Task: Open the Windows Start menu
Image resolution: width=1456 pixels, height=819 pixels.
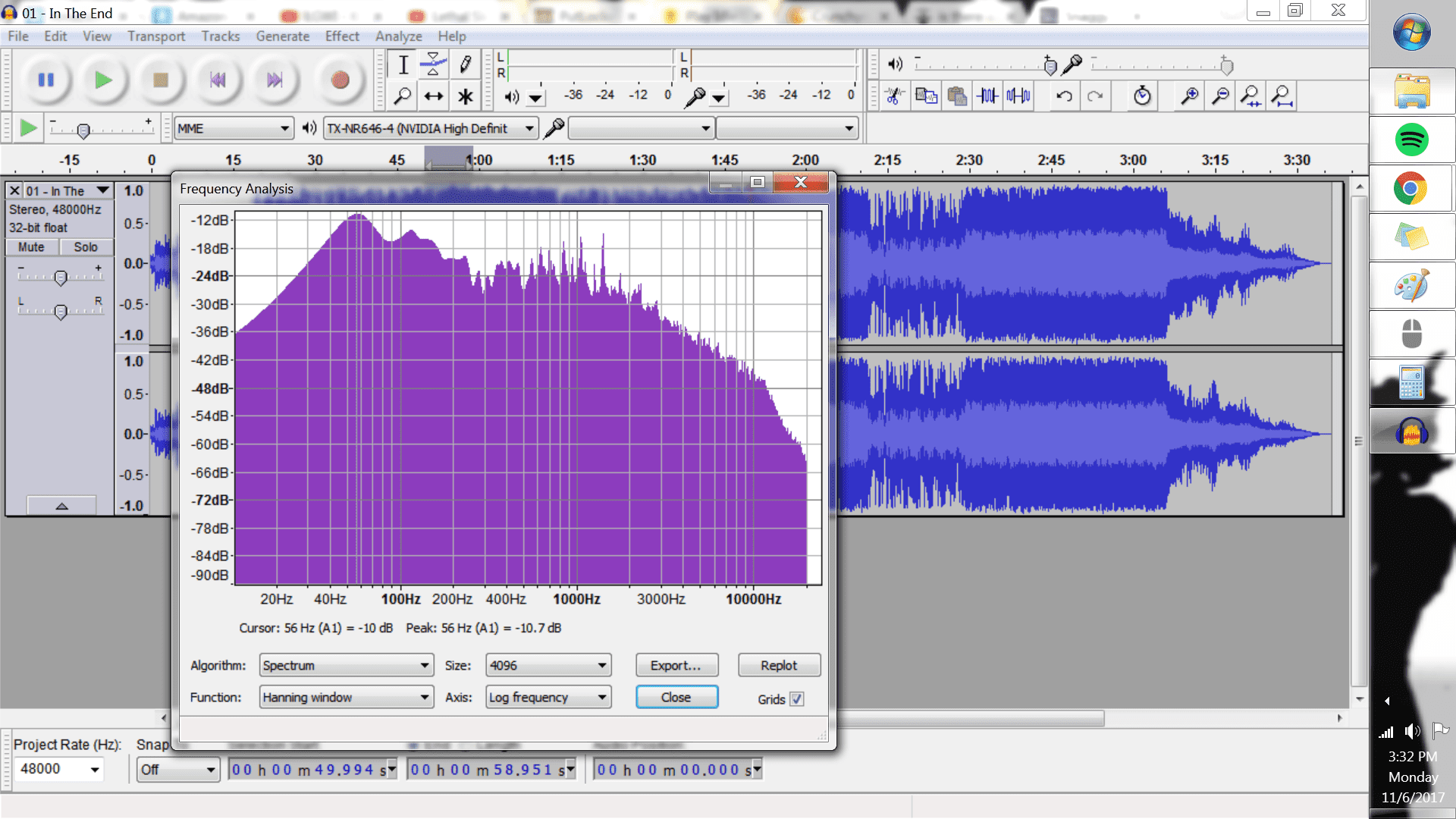Action: click(1411, 32)
